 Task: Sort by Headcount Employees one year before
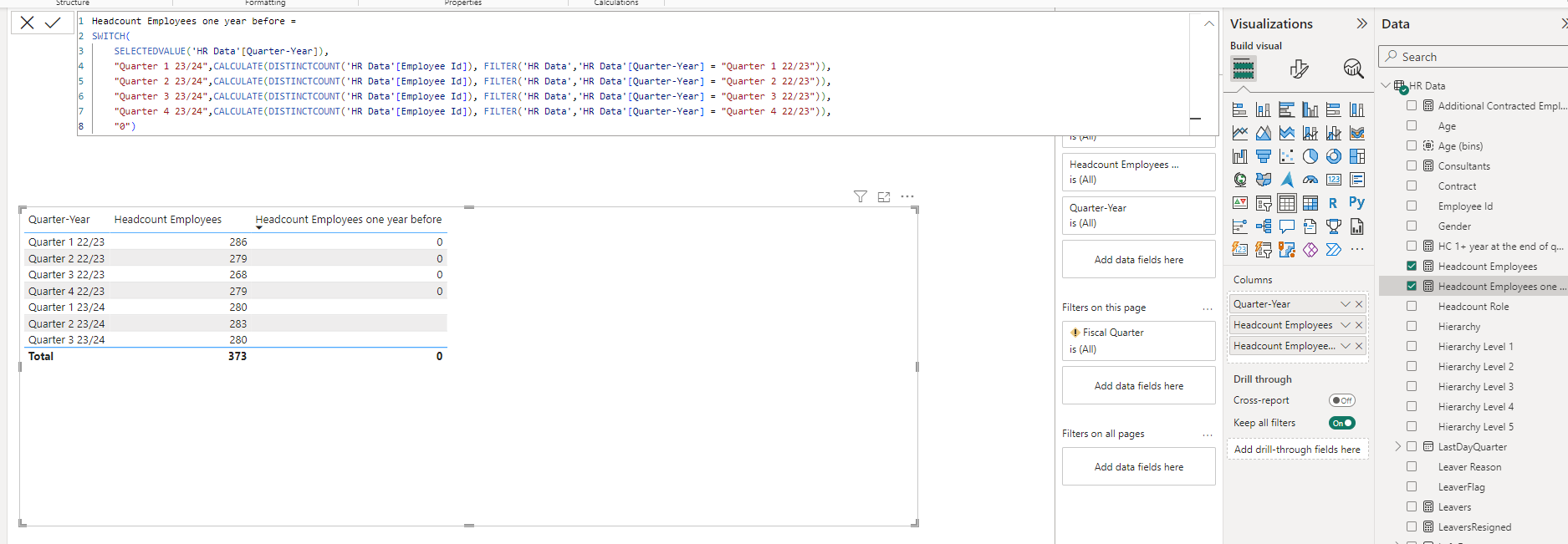(349, 219)
